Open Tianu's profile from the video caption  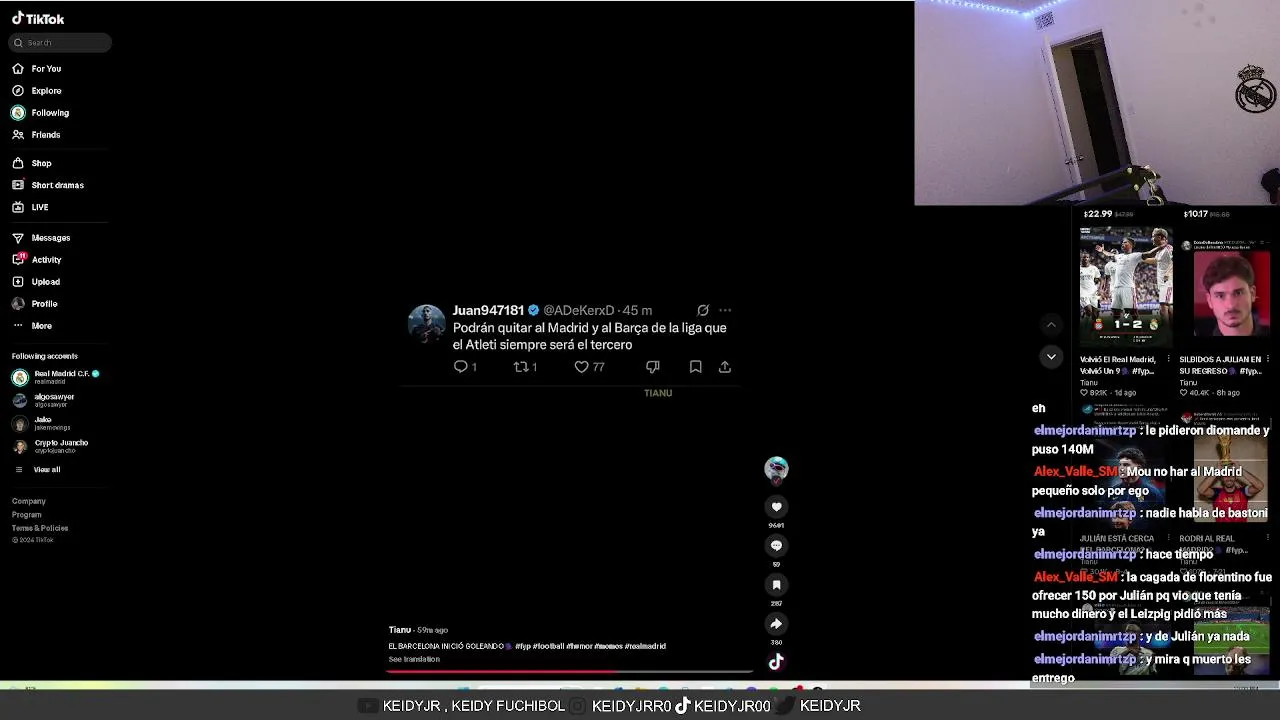point(400,630)
